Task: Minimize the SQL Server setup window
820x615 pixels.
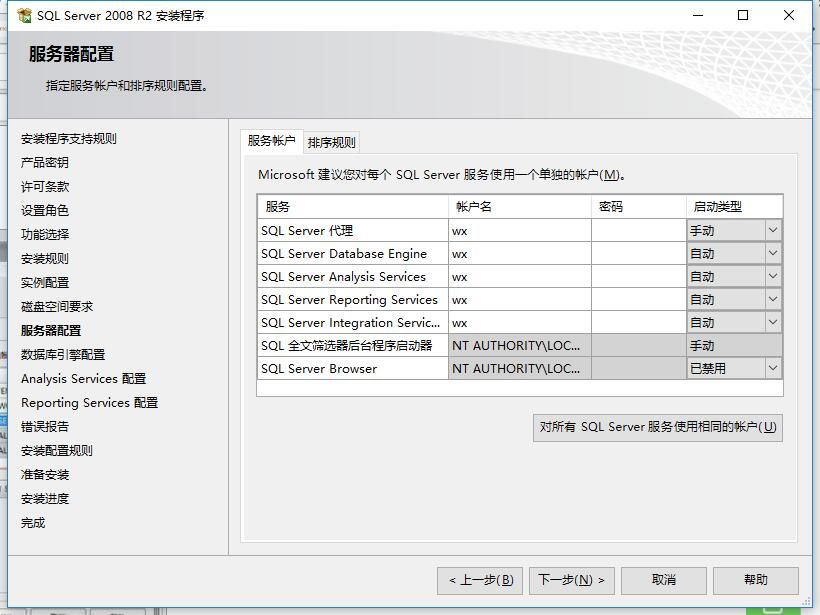Action: point(698,15)
